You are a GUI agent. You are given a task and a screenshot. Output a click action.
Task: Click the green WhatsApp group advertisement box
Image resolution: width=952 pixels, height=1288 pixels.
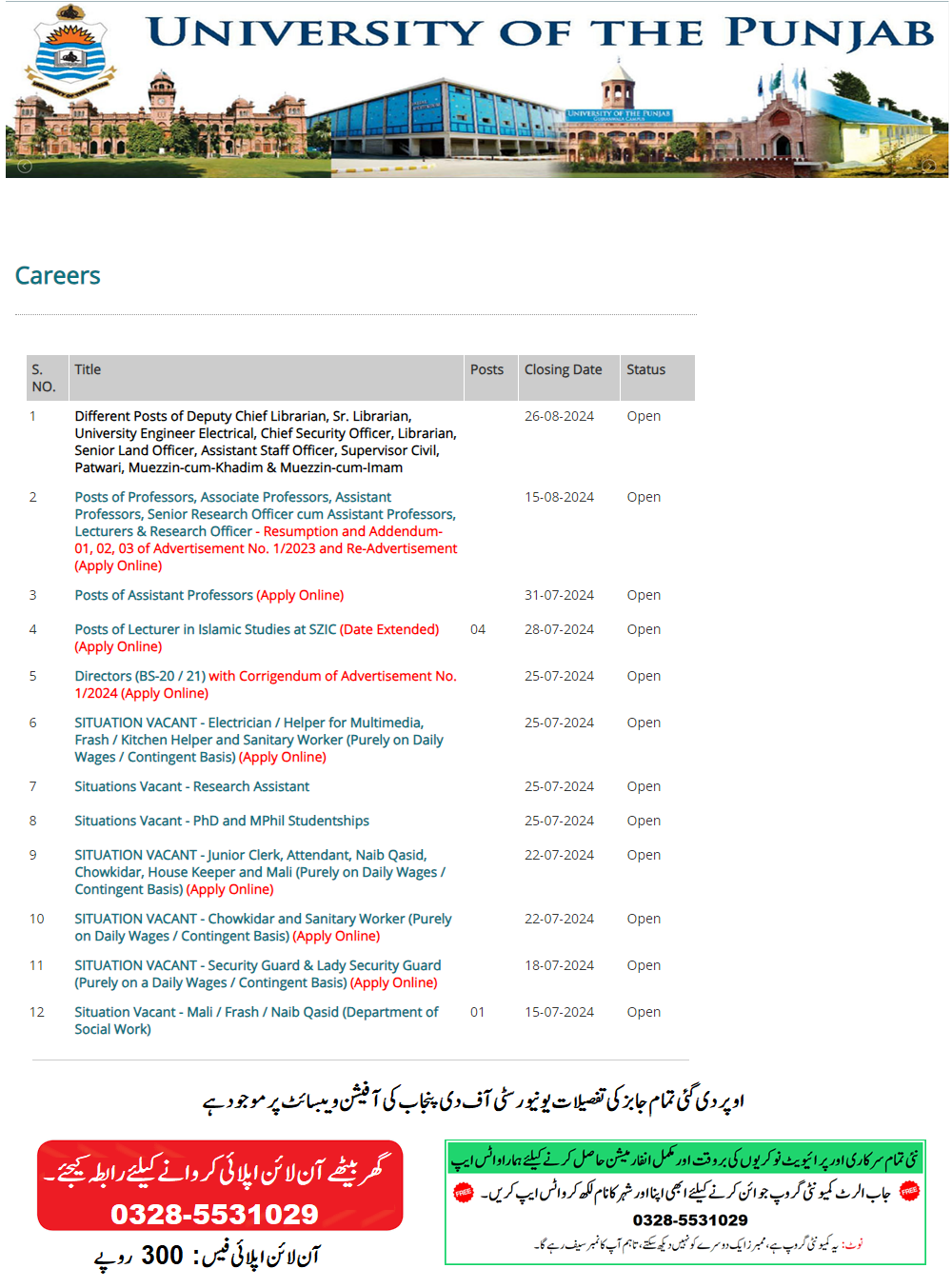(684, 1203)
